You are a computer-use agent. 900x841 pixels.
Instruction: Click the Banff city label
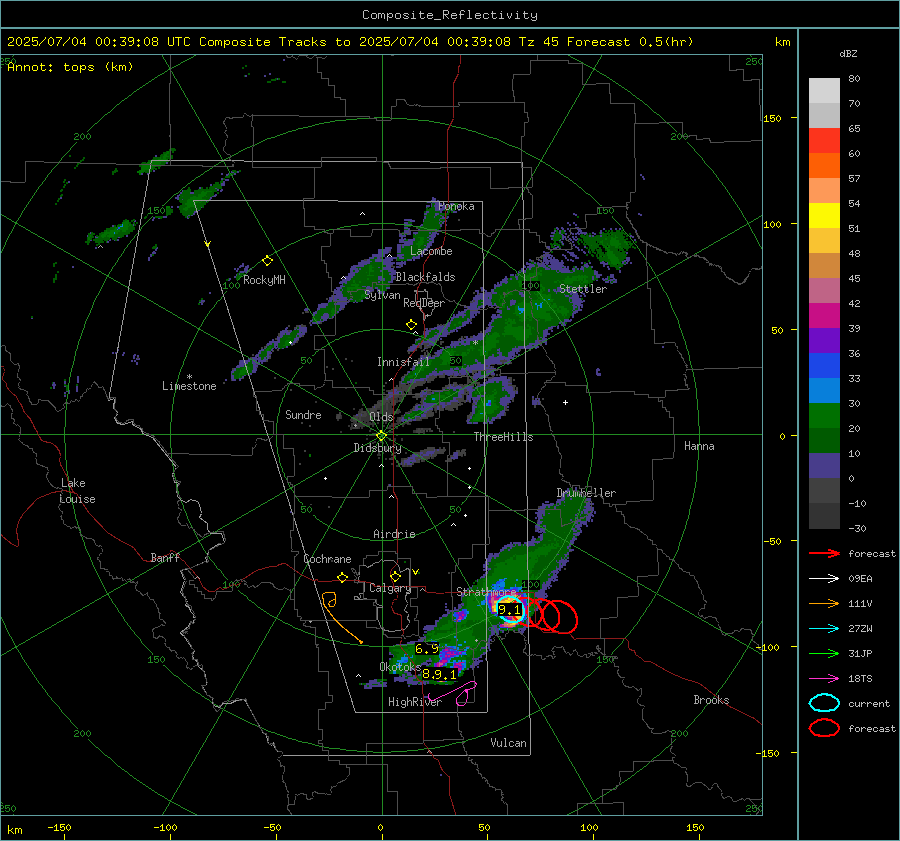pyautogui.click(x=165, y=558)
